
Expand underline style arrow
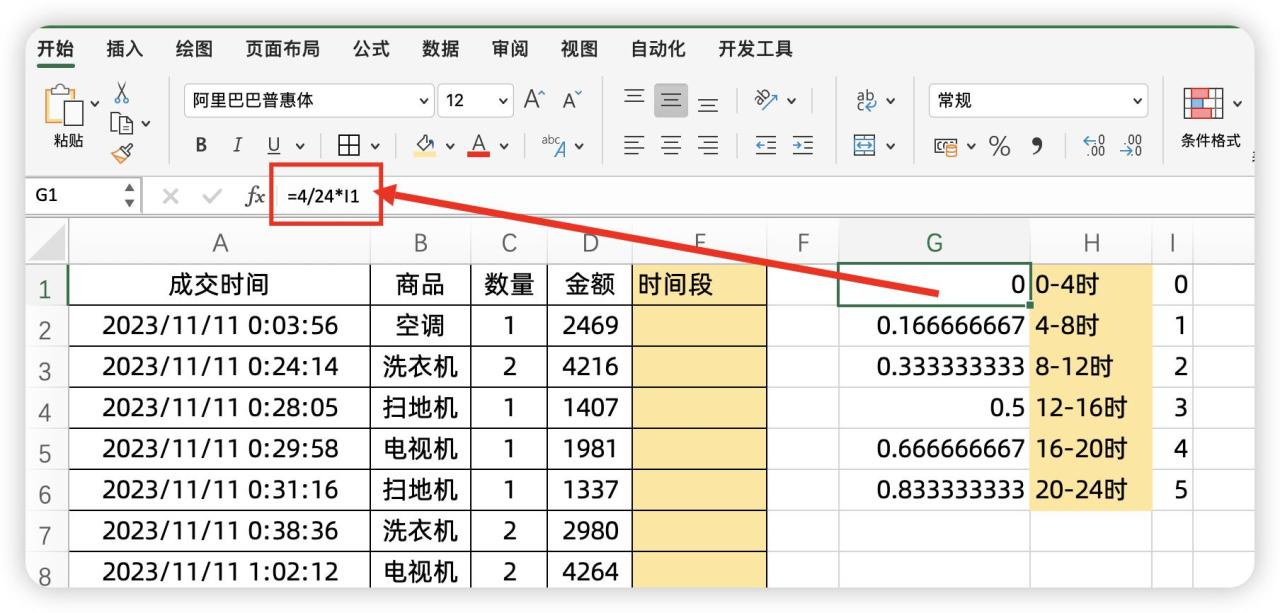tap(299, 147)
